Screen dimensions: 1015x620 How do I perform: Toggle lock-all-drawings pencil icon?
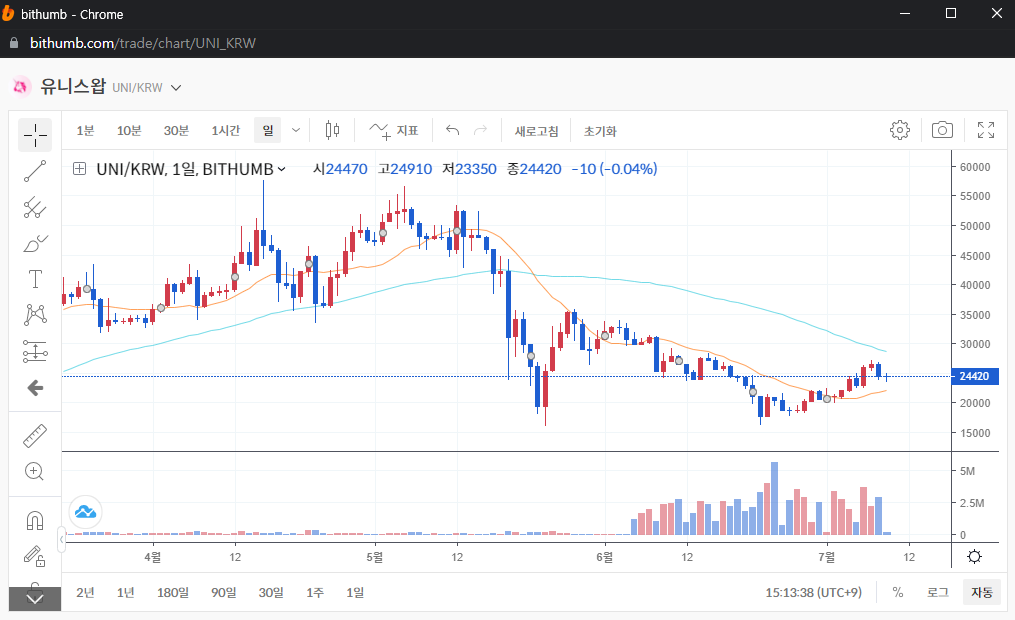click(35, 556)
